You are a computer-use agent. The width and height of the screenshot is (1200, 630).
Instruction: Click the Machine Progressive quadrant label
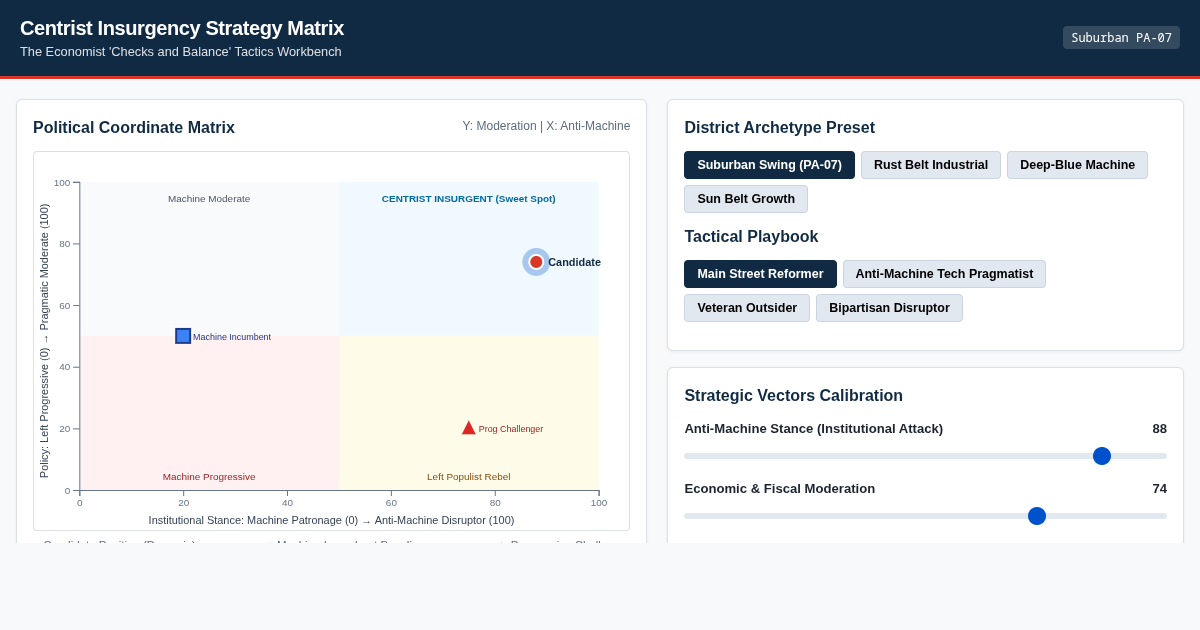pos(209,476)
